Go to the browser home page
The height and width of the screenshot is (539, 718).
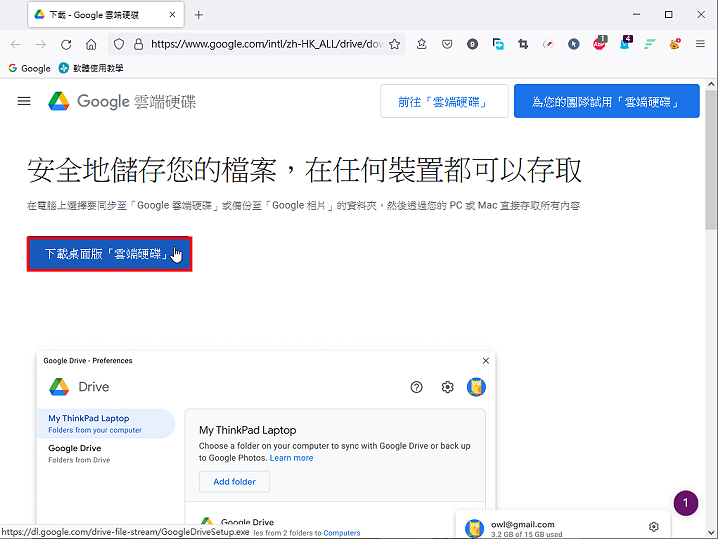91,44
